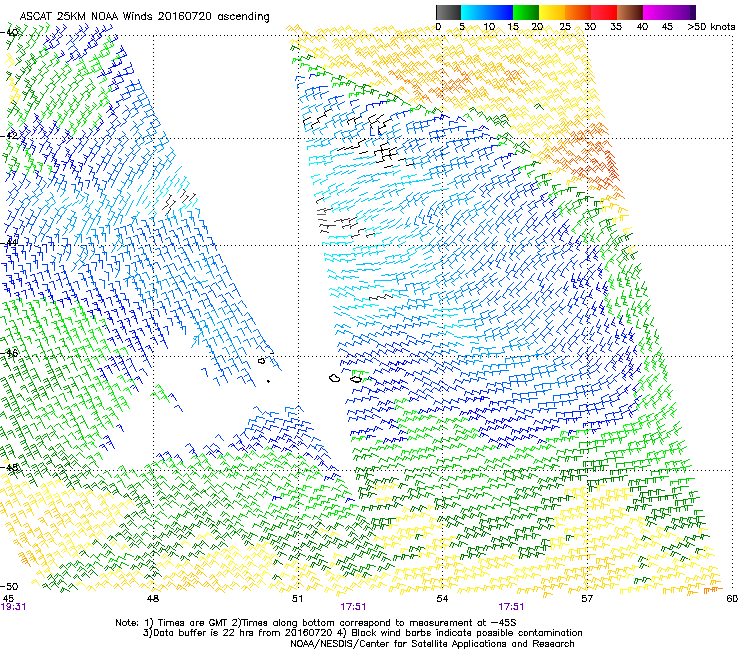Click the cyan-to-blue 5-15 knots legend segment

[x=487, y=12]
